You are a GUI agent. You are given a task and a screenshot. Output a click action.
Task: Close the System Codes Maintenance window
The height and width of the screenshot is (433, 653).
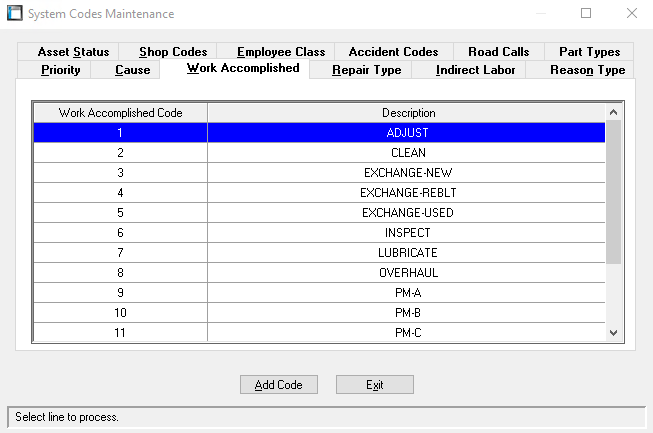click(629, 14)
